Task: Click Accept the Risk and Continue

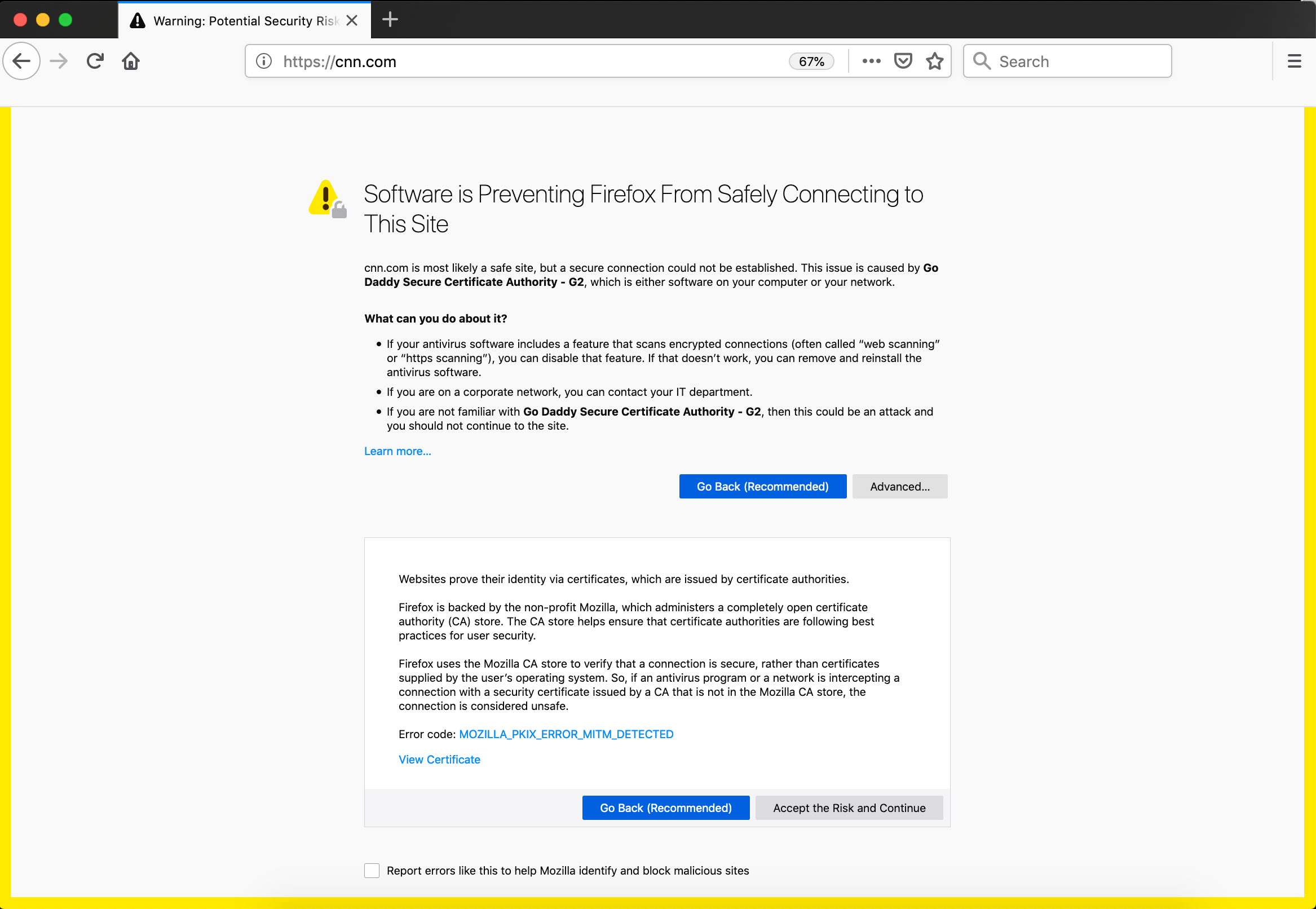Action: (849, 807)
